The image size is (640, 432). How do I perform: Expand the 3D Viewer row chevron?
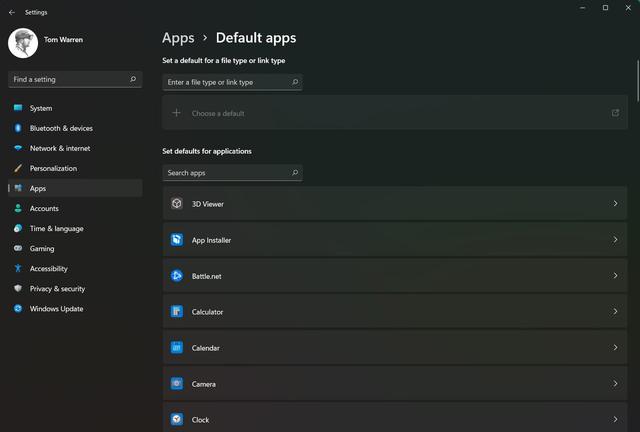(615, 203)
